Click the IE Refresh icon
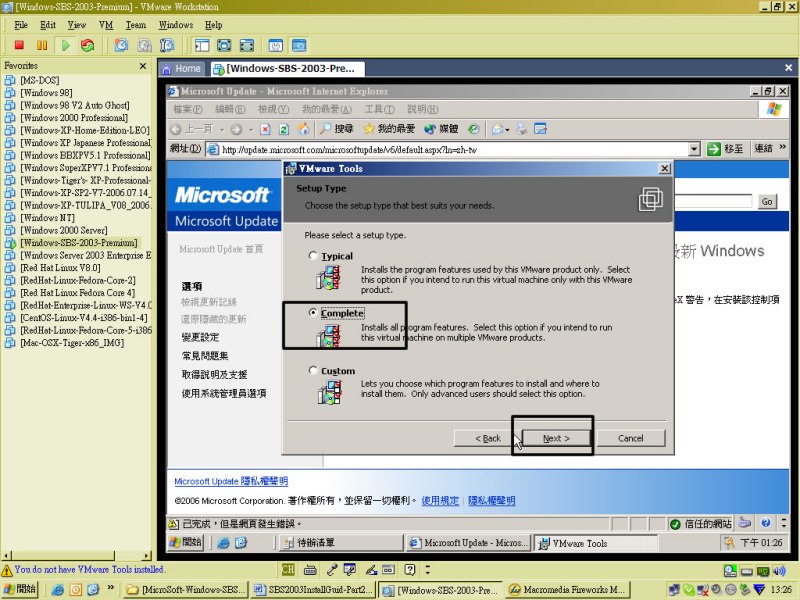The height and width of the screenshot is (600, 800). pos(284,129)
